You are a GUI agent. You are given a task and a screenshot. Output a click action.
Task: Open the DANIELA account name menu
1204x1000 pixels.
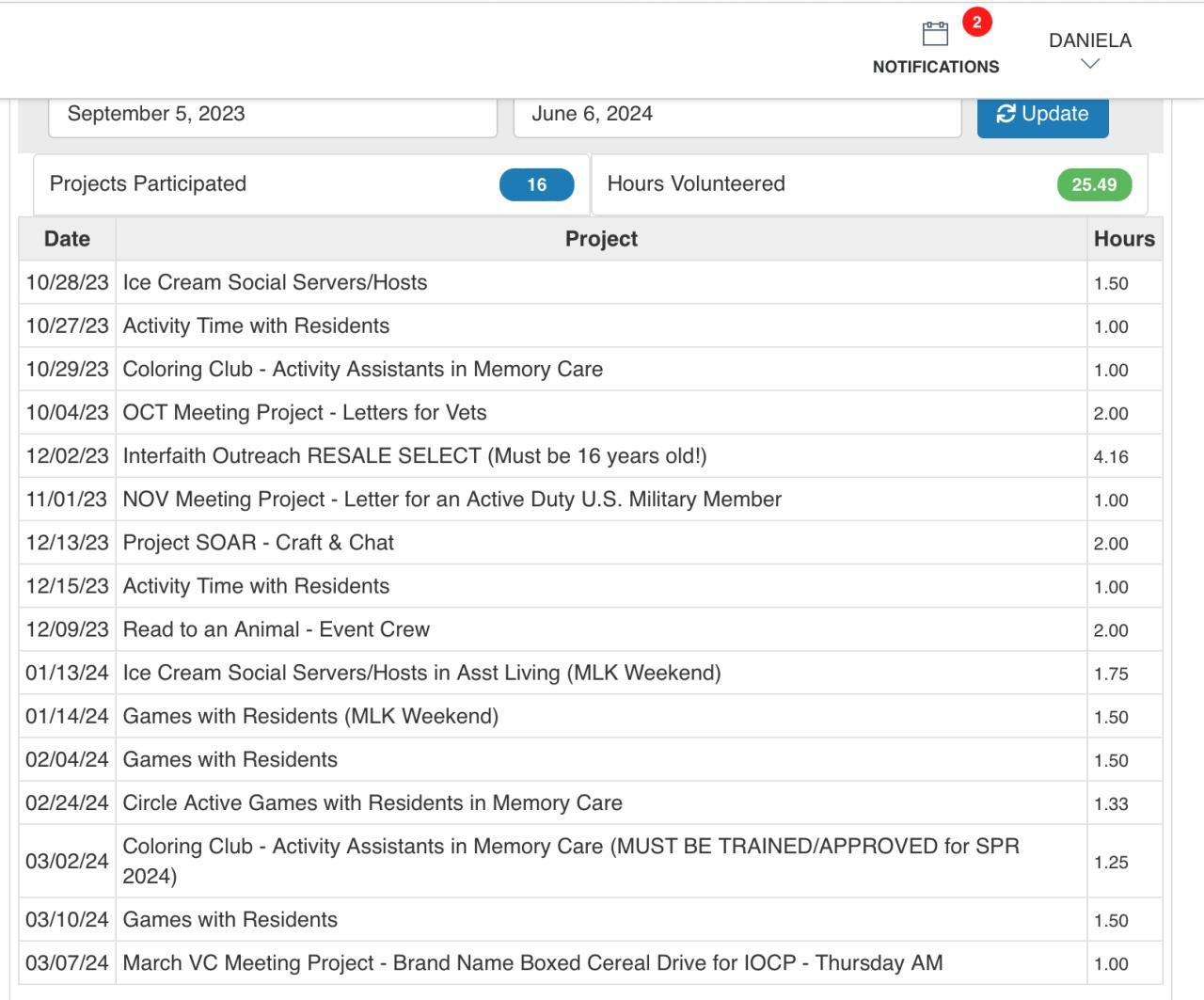(1090, 40)
